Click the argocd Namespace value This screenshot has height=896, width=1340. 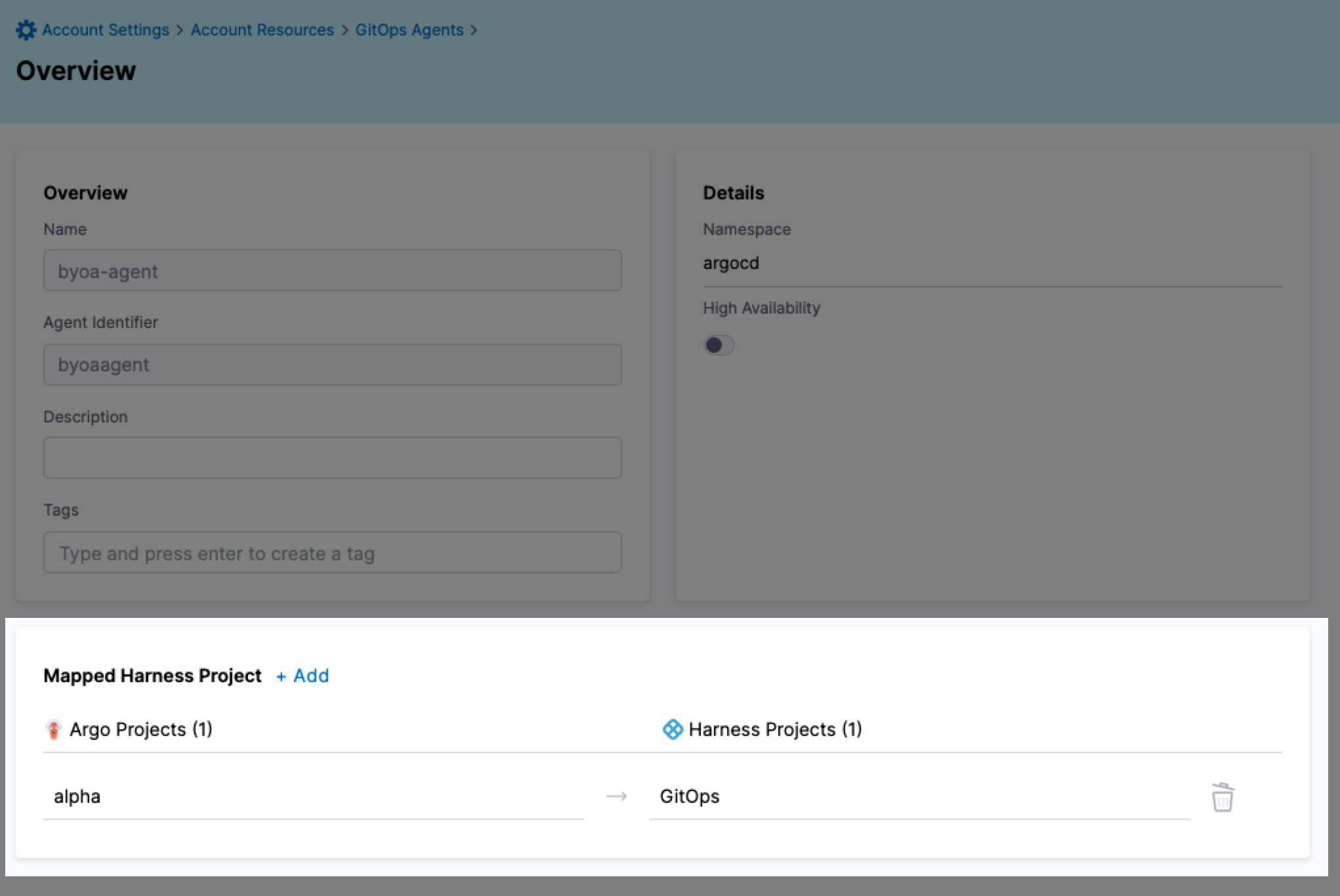pos(731,263)
